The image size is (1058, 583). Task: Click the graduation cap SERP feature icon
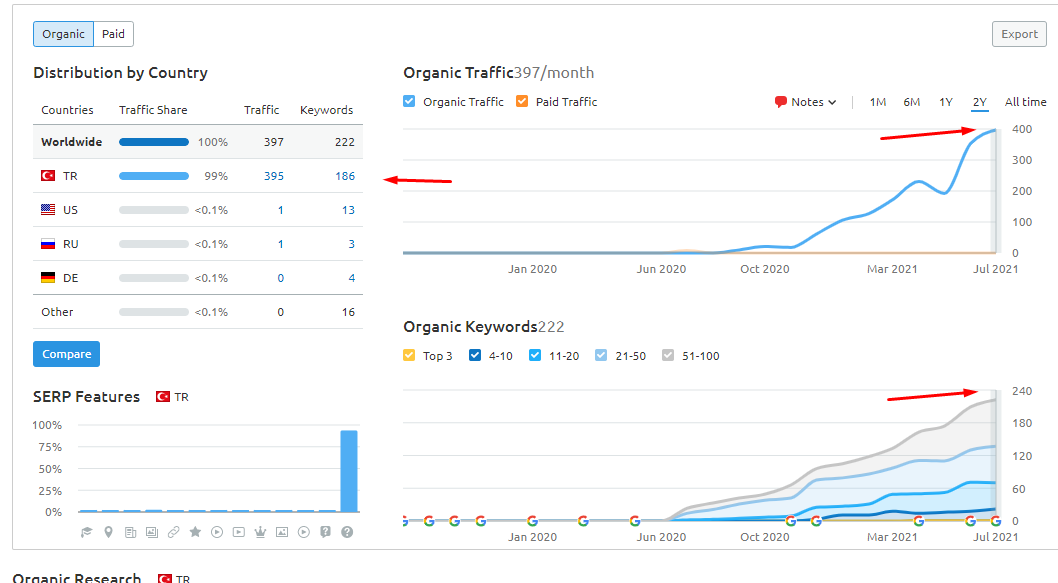point(86,532)
